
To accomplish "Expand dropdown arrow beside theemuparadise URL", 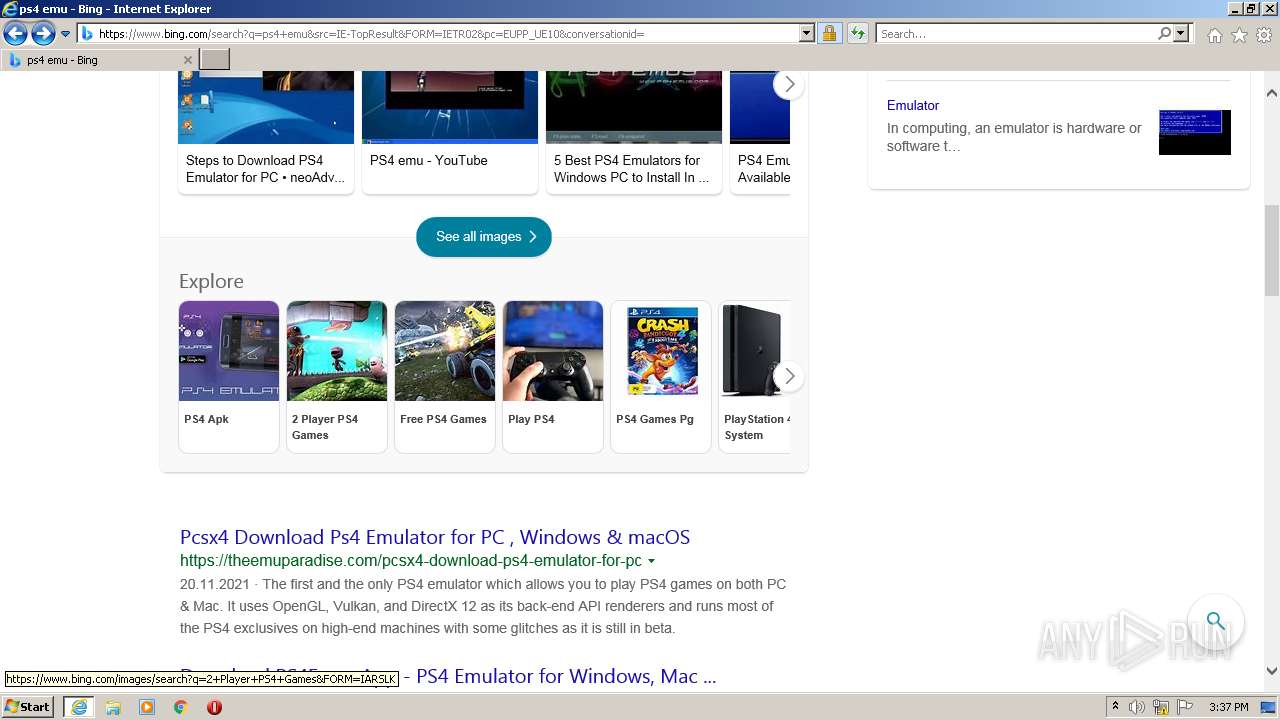I will (x=652, y=562).
